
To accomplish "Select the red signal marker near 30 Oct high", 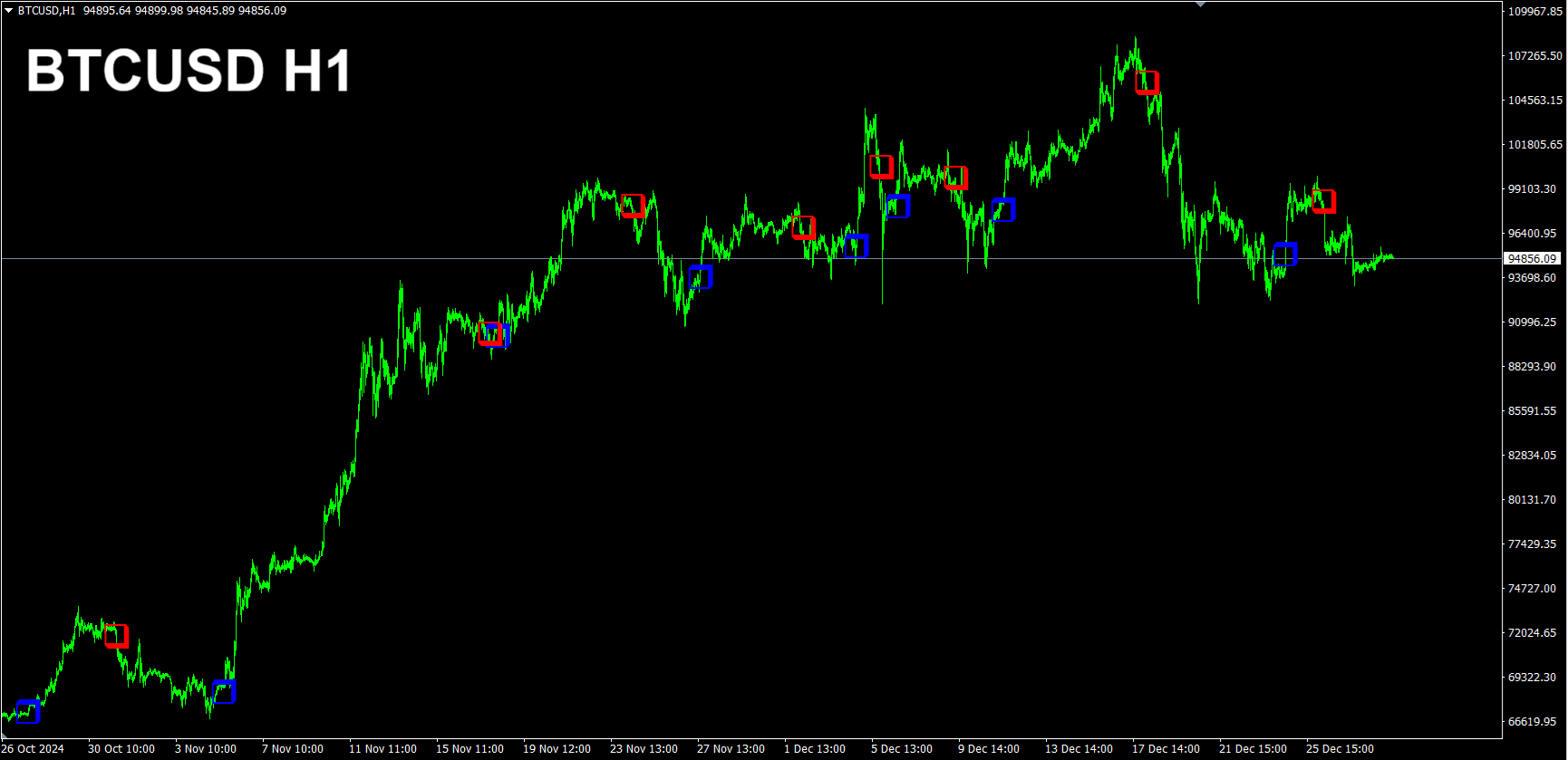I will click(x=116, y=636).
